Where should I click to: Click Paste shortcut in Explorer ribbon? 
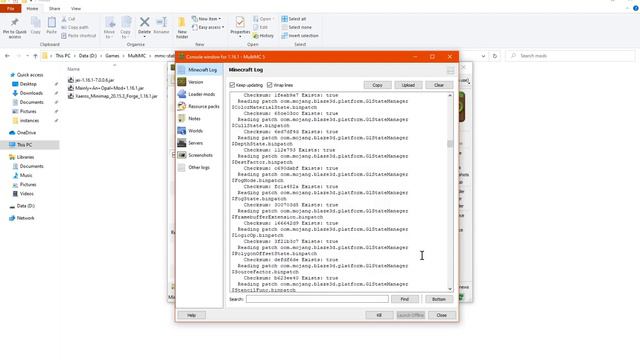tap(79, 36)
